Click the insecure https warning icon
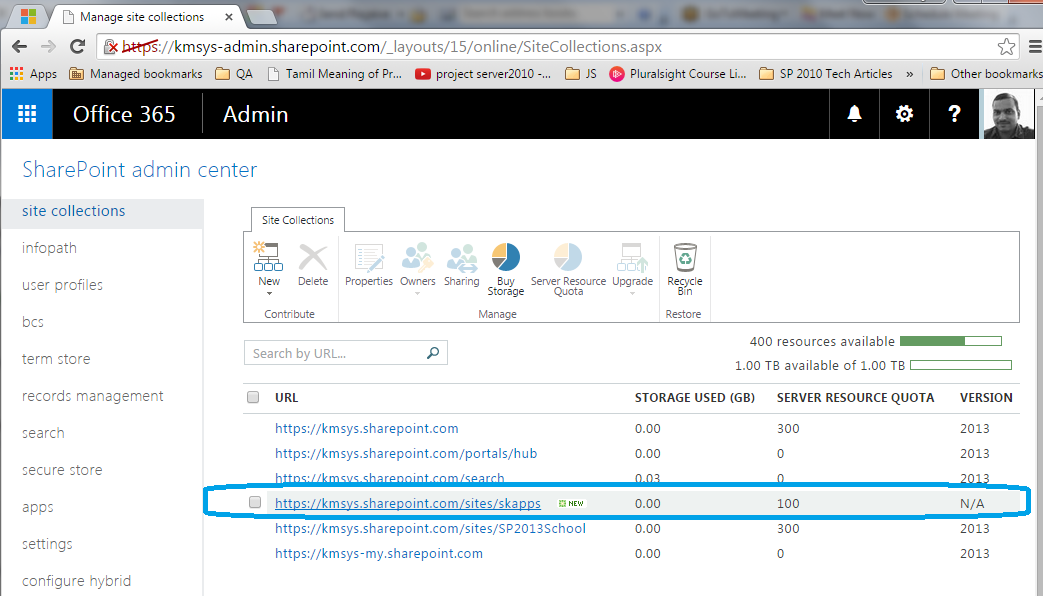Viewport: 1043px width, 596px height. coord(111,47)
